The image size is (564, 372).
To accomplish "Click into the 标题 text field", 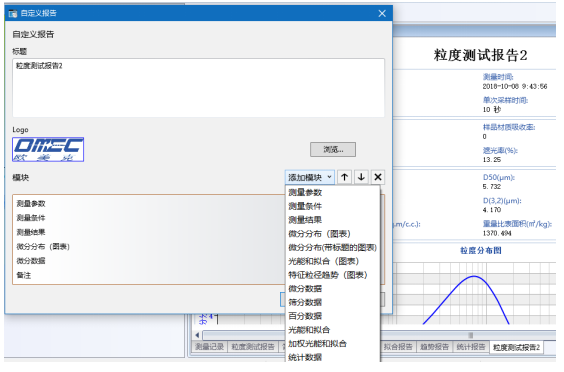I will click(x=199, y=88).
